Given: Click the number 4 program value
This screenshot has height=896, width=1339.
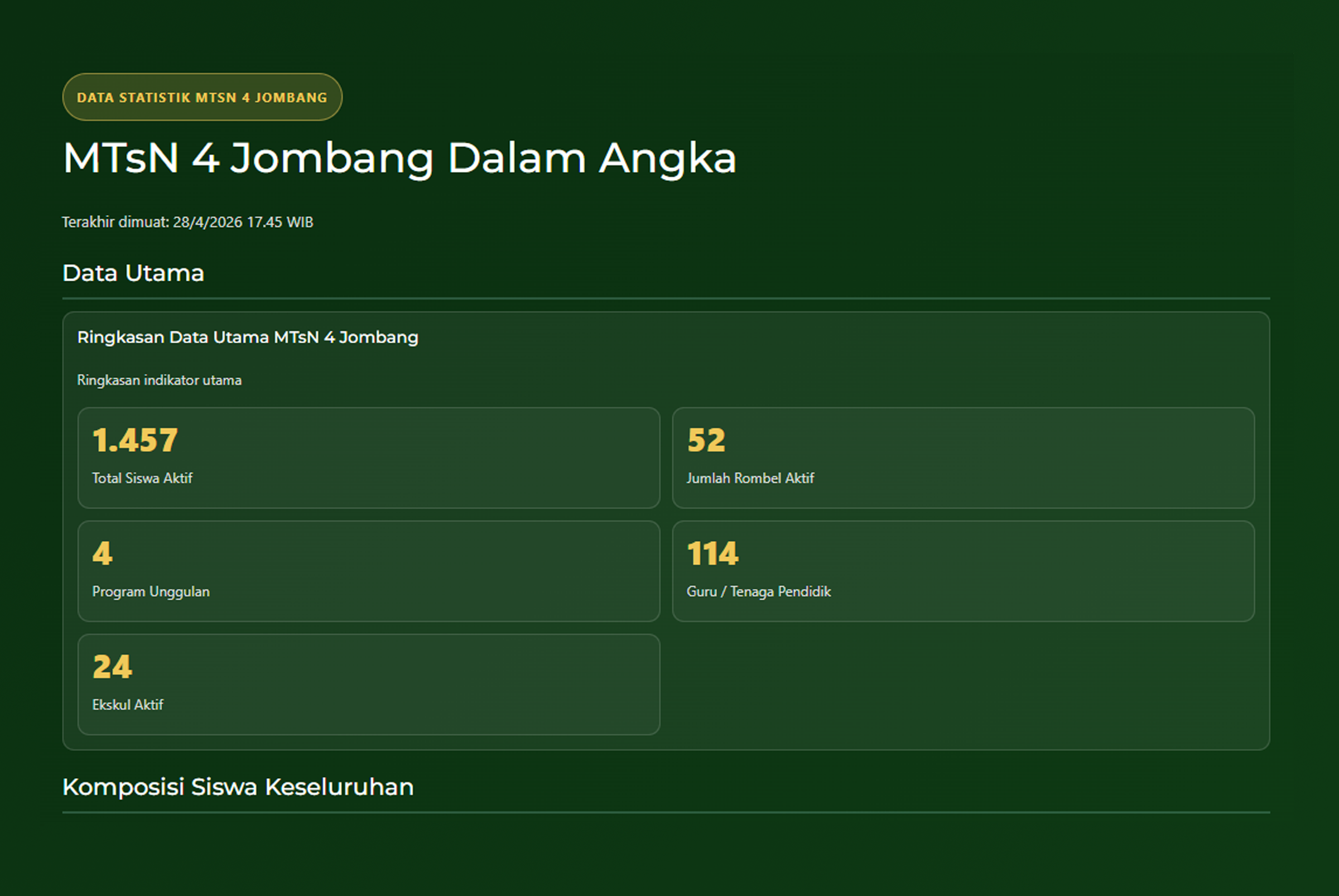Looking at the screenshot, I should pos(102,553).
